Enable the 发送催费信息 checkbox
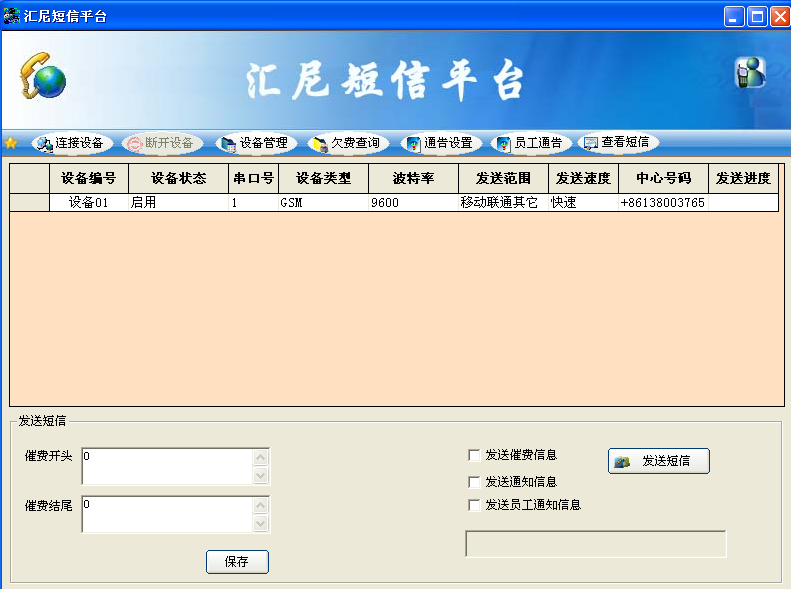 coord(474,455)
